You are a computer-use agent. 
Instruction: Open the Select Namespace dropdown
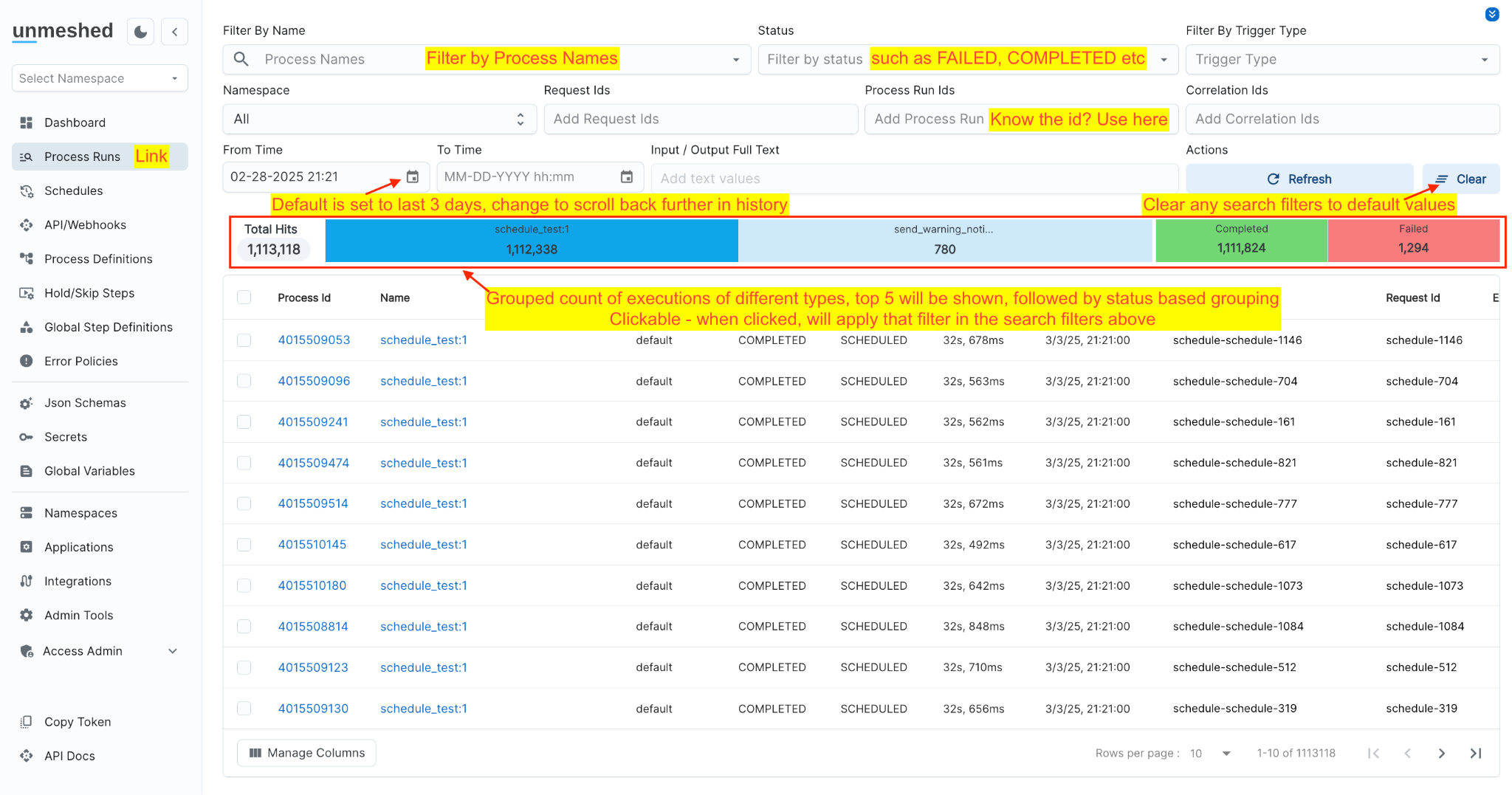click(x=100, y=78)
